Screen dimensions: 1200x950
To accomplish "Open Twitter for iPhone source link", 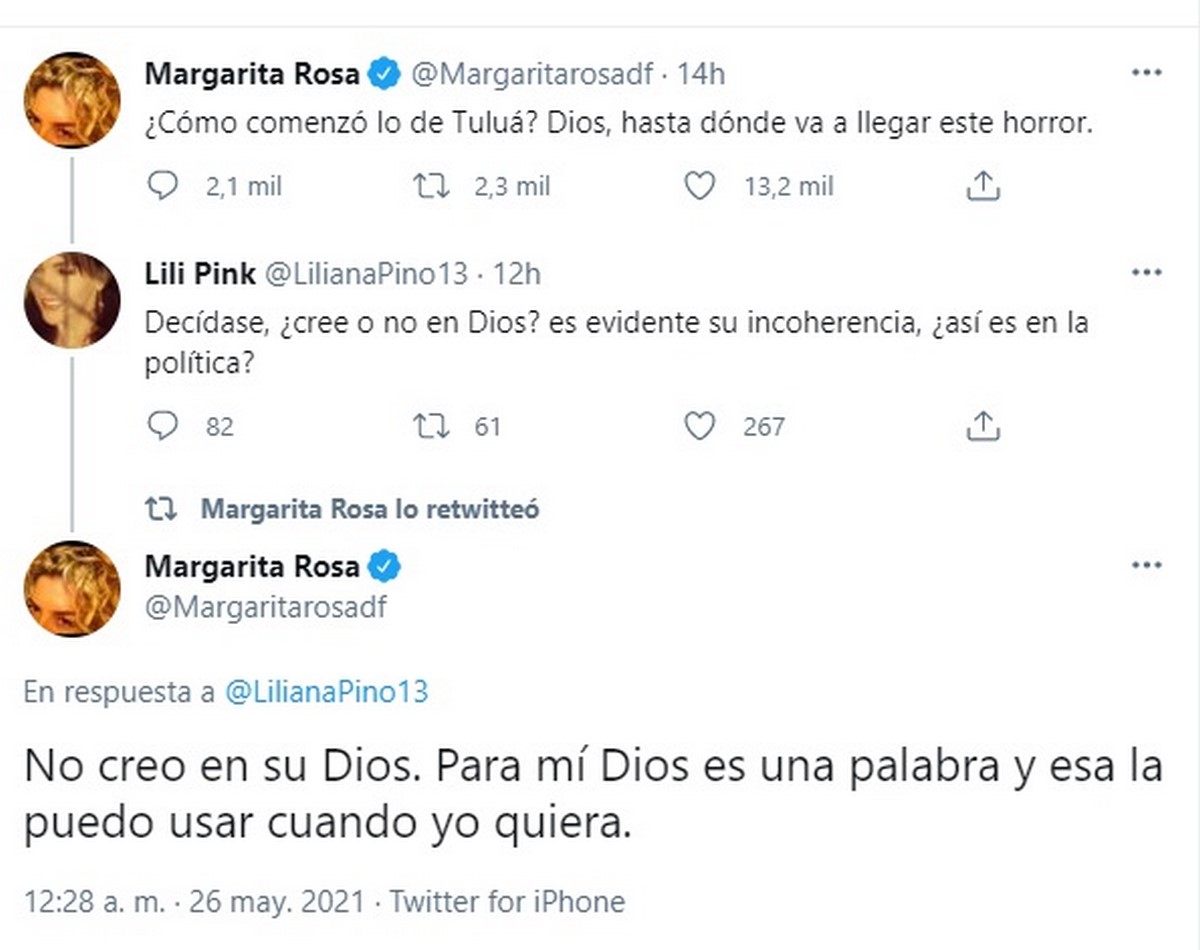I will (507, 901).
